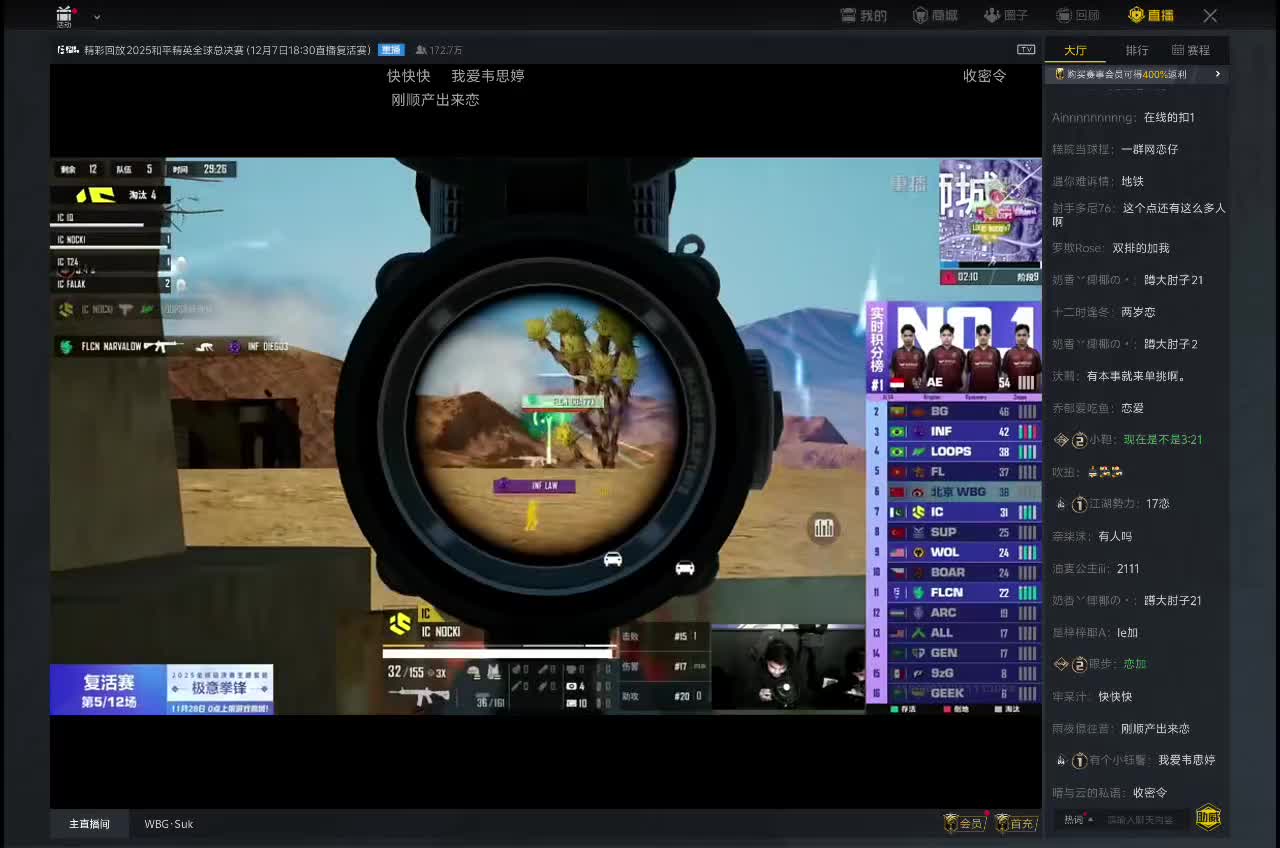Click the 首充 first recharge button

point(1016,823)
